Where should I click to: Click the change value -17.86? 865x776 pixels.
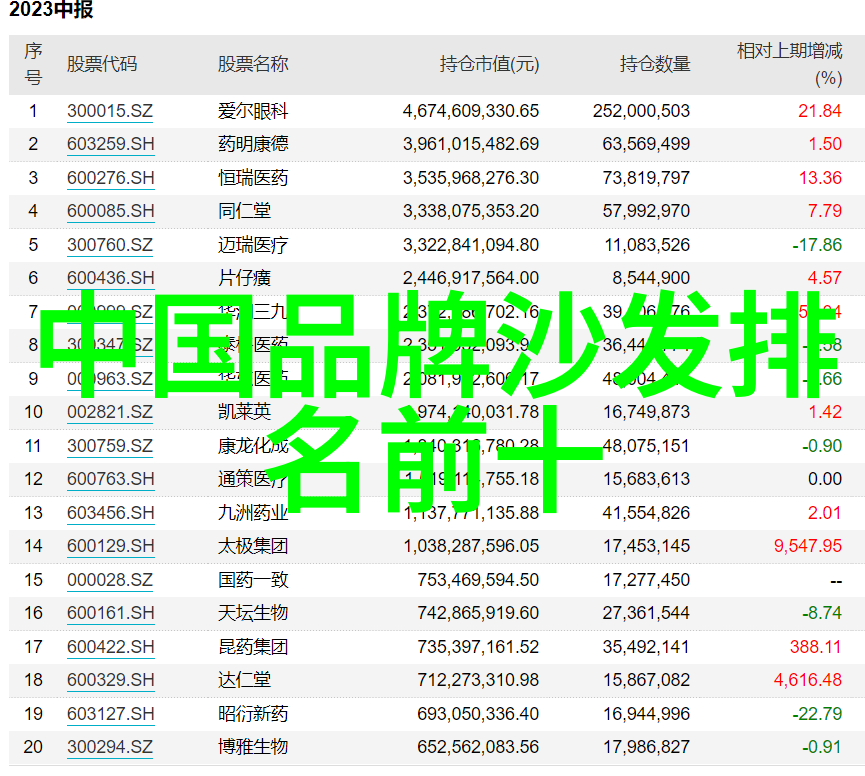pyautogui.click(x=817, y=245)
